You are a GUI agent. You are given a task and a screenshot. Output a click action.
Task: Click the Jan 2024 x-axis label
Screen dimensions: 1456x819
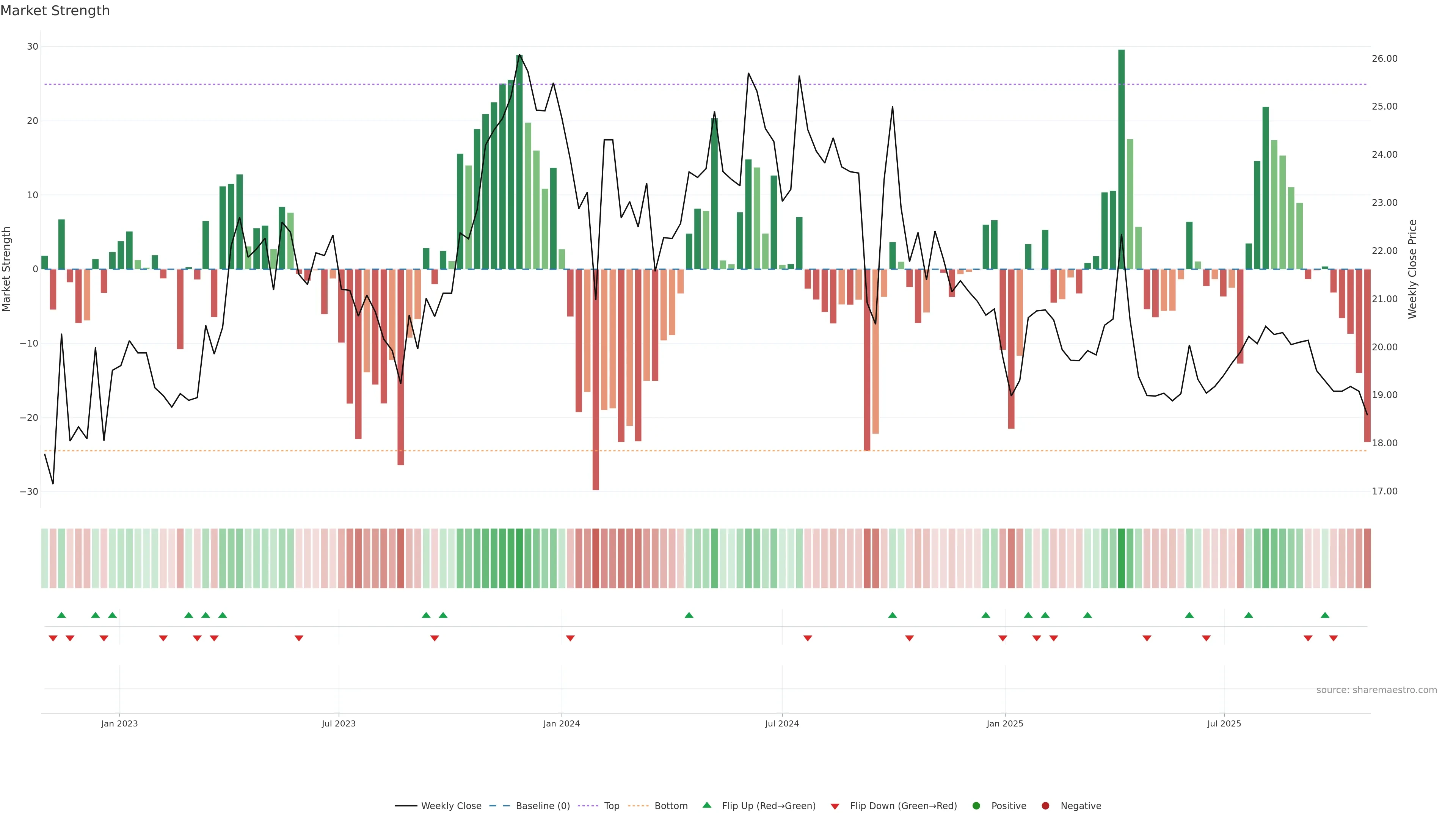(561, 723)
